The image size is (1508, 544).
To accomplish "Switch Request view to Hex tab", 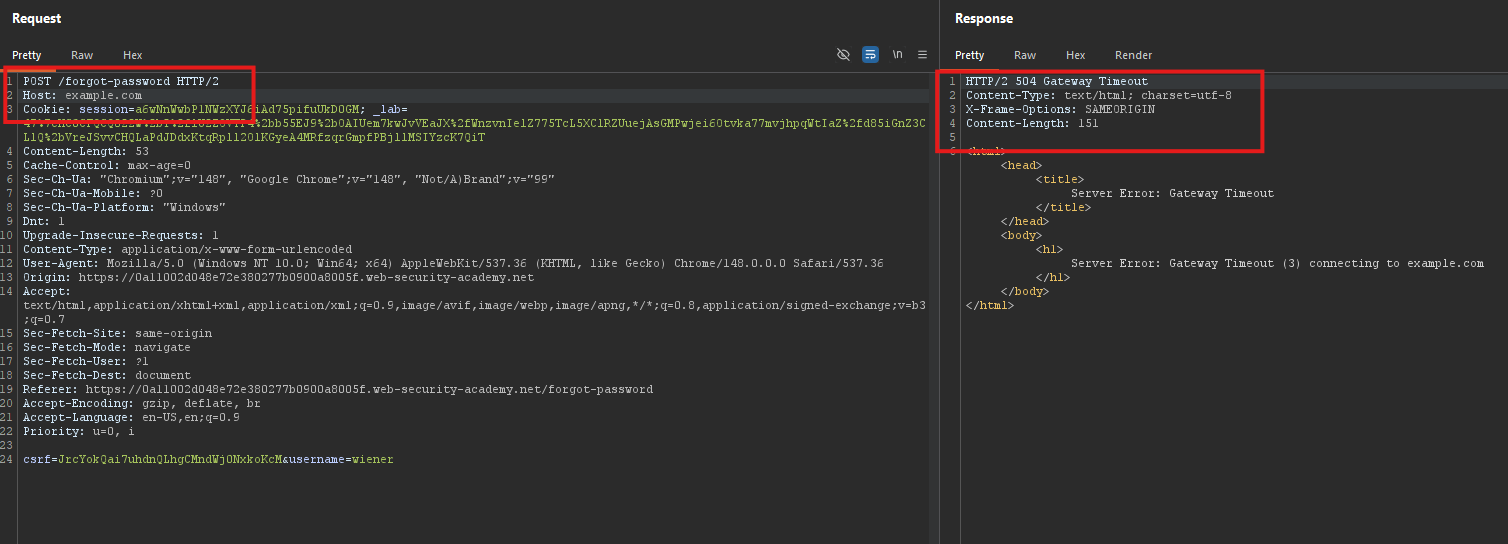I will coord(133,55).
